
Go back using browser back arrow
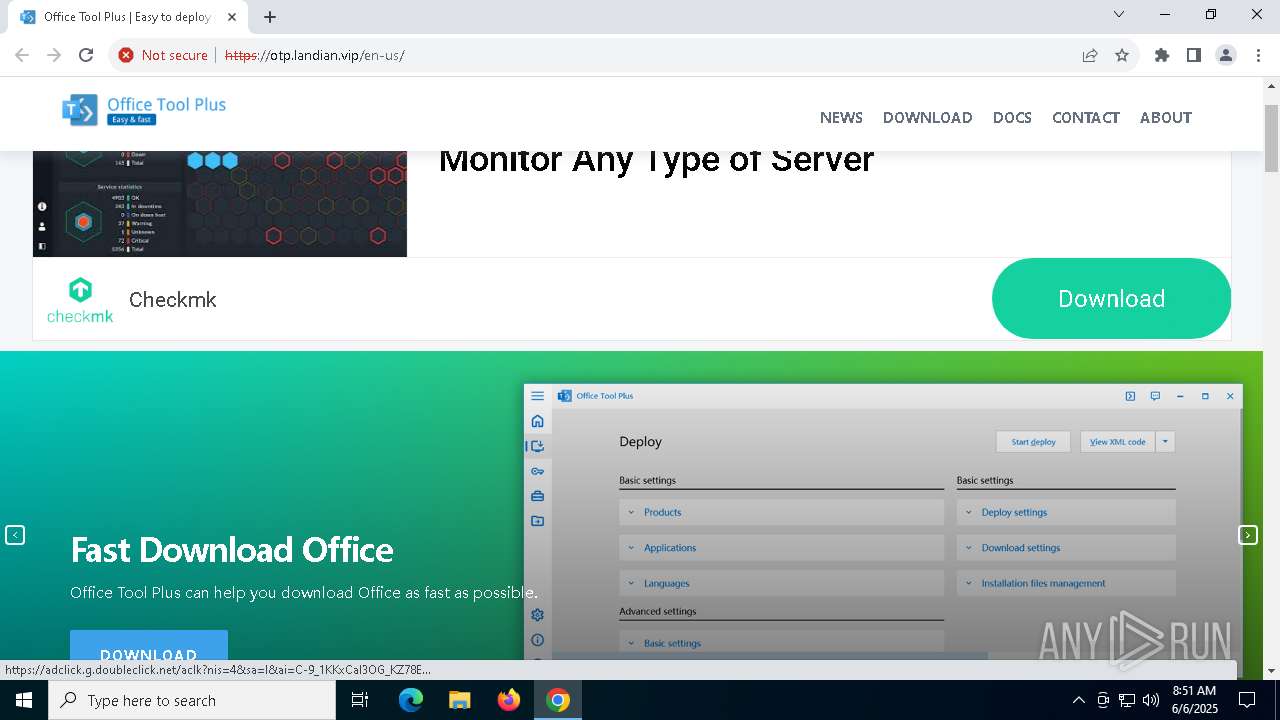[22, 55]
